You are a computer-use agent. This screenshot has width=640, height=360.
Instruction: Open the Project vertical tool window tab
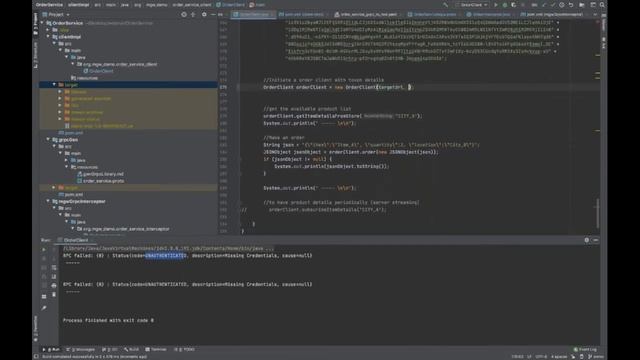click(36, 23)
